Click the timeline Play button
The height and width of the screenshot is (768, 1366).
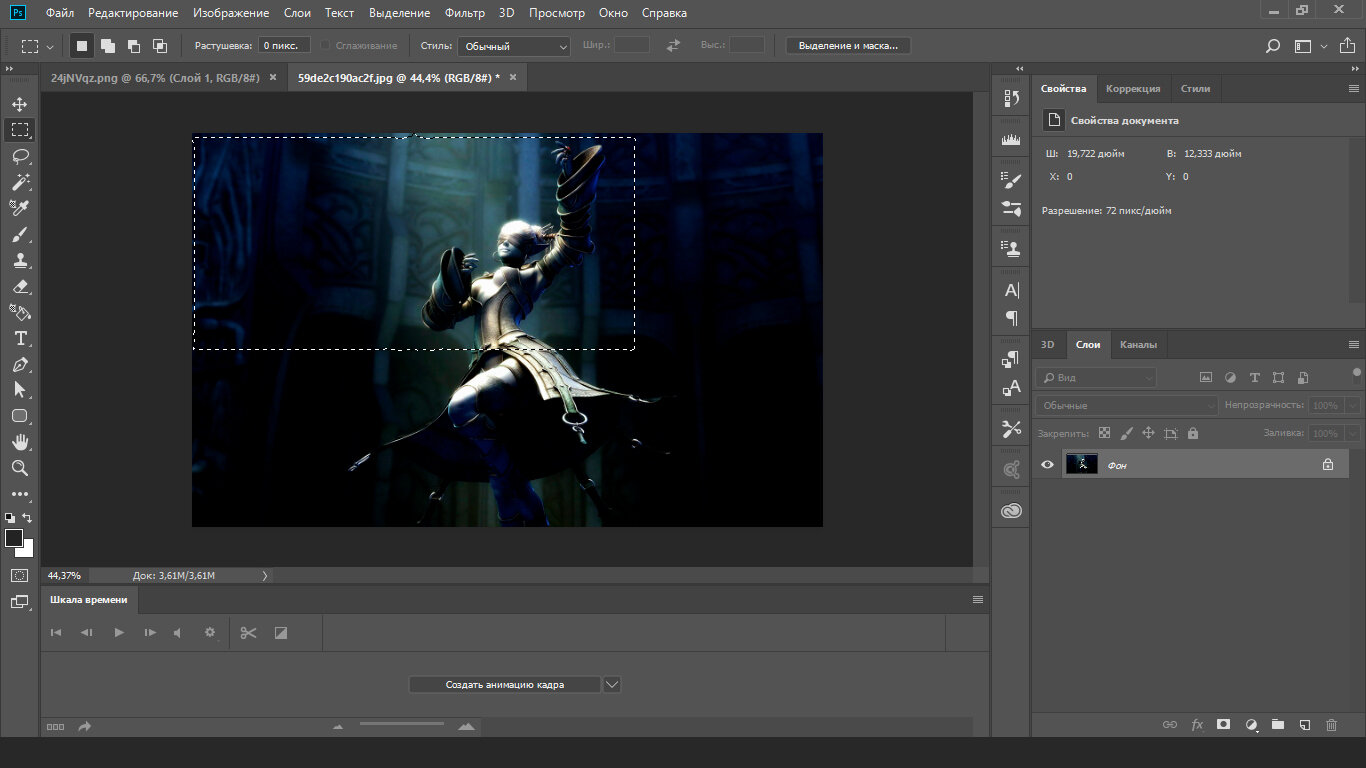point(119,632)
